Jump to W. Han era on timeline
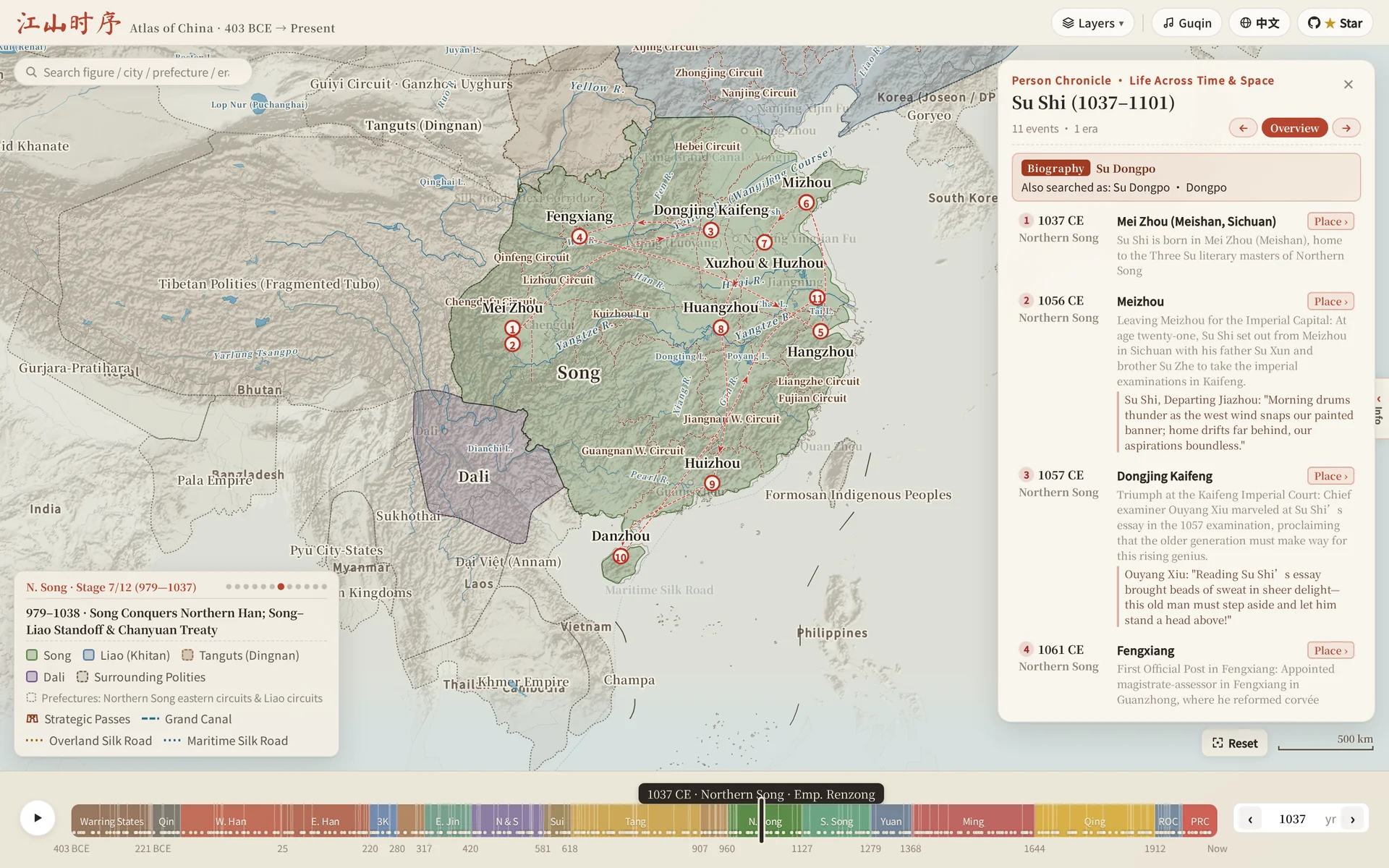The width and height of the screenshot is (1389, 868). [231, 821]
